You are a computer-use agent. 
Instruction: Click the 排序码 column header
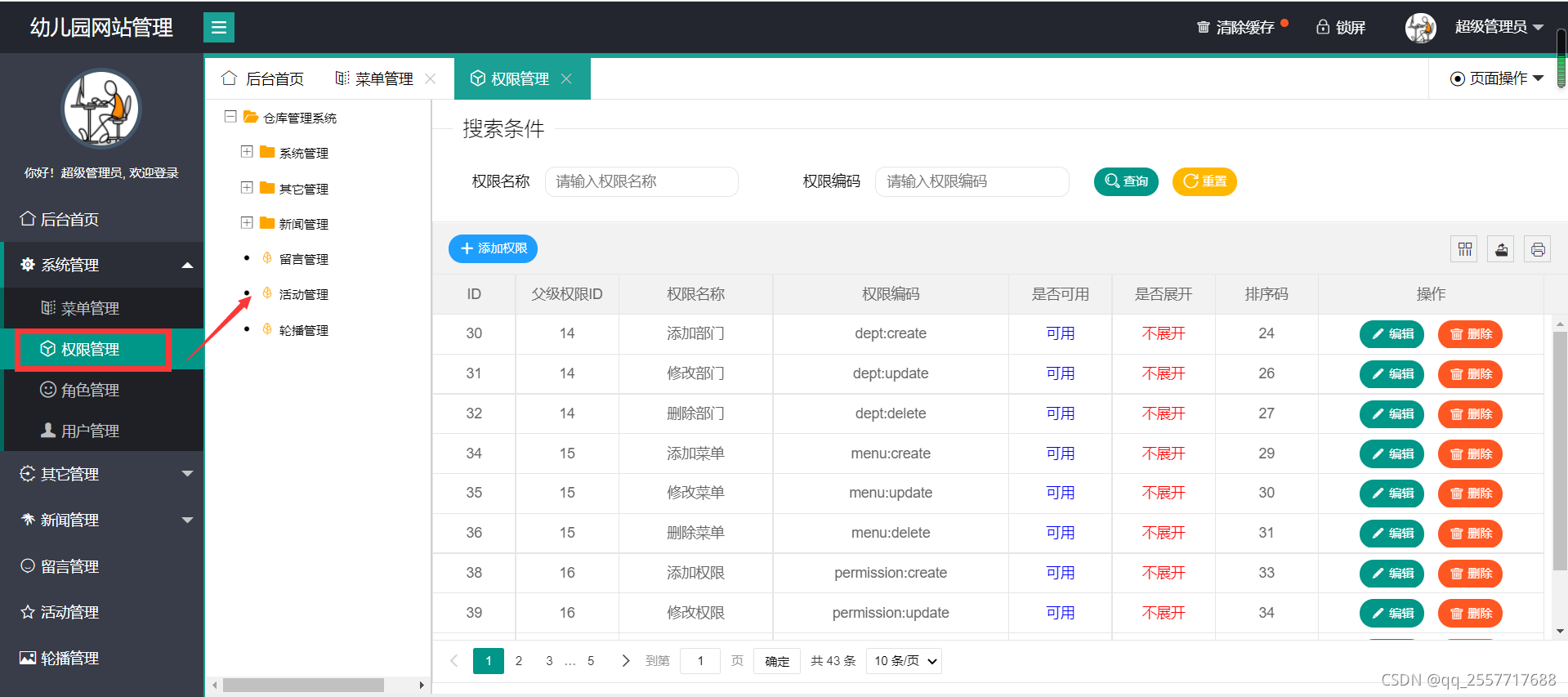click(x=1266, y=294)
